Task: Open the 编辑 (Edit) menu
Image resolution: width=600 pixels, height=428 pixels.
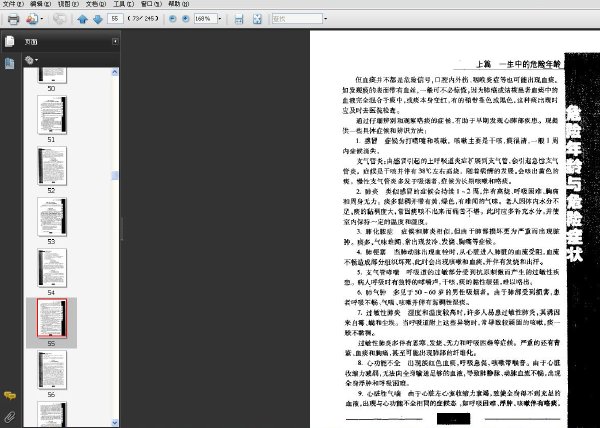Action: tap(41, 4)
